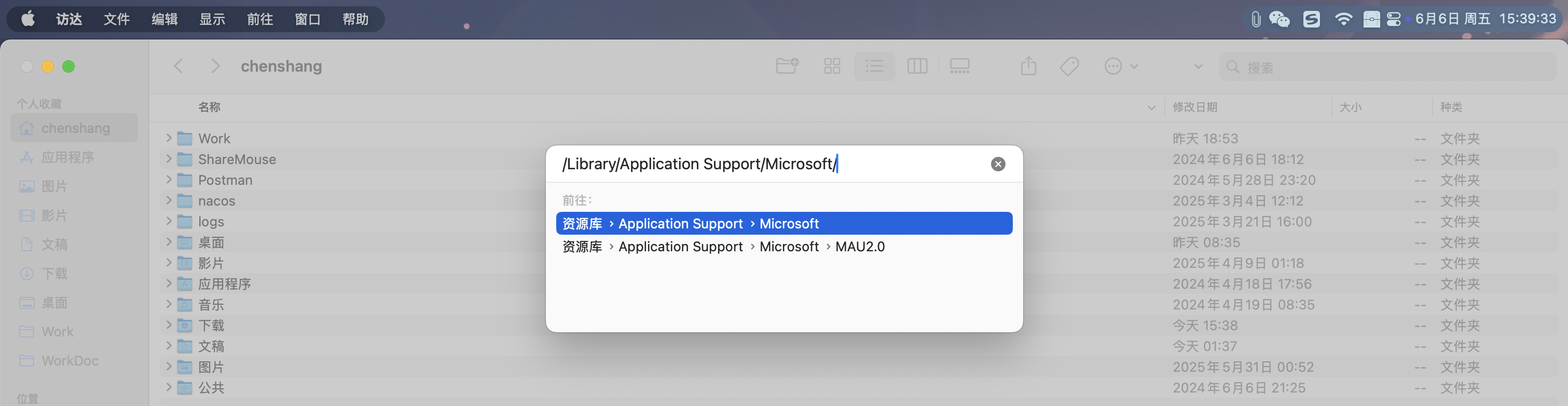Click the Share toolbar icon

[x=1028, y=66]
